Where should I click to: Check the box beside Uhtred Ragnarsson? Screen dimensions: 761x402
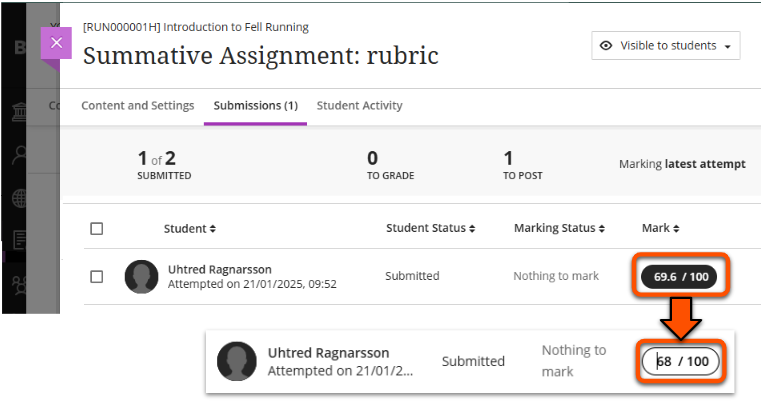(97, 277)
